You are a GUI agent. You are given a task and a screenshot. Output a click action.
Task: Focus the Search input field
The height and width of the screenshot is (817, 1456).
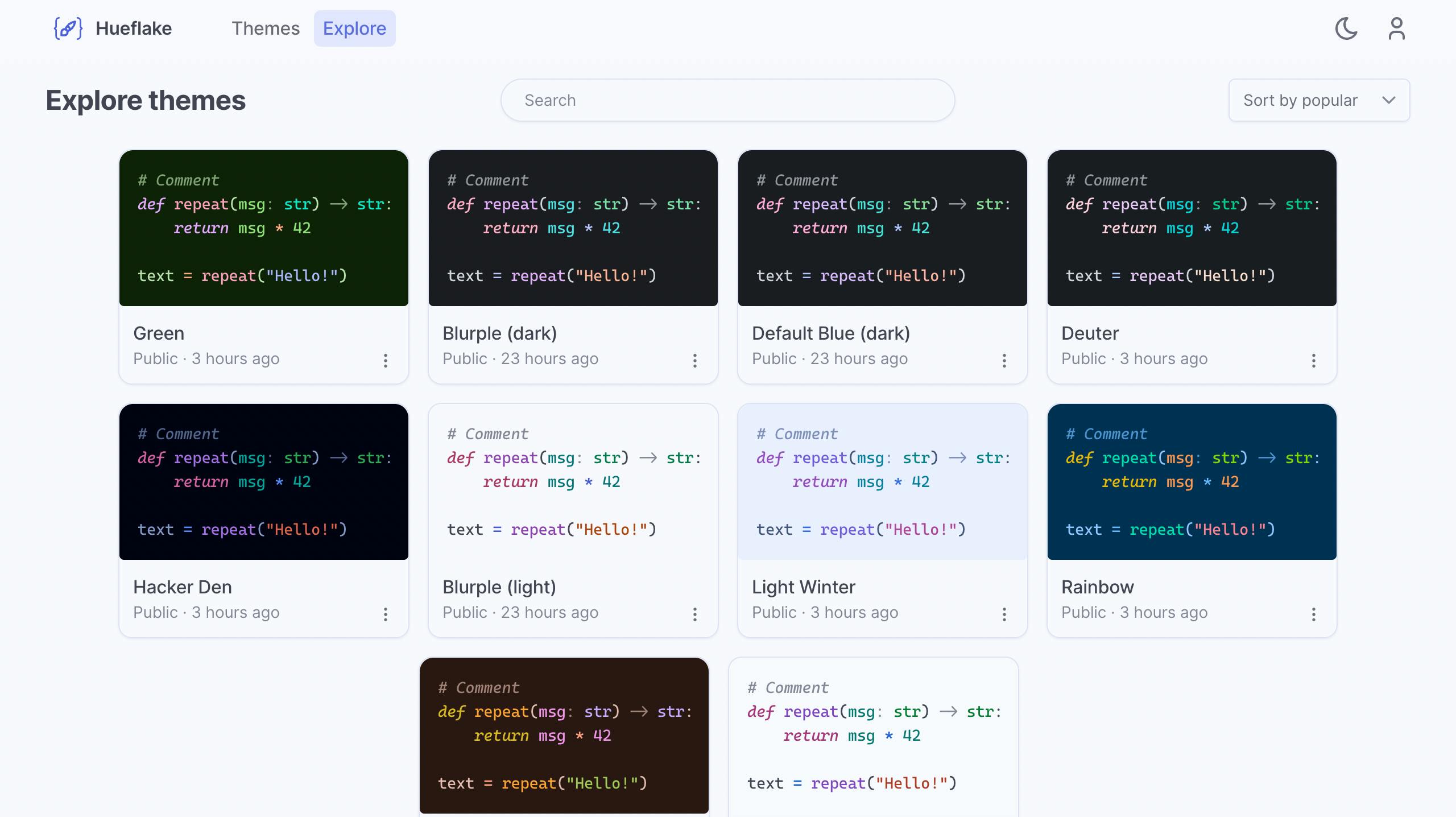[727, 100]
